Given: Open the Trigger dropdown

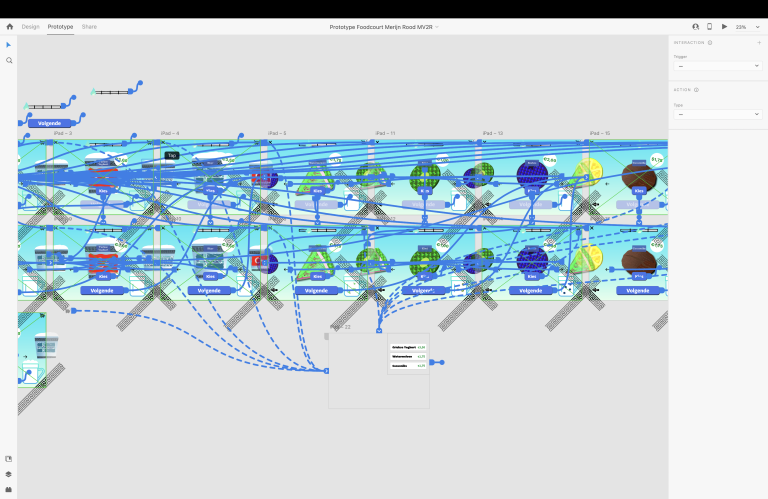Looking at the screenshot, I should click(717, 66).
